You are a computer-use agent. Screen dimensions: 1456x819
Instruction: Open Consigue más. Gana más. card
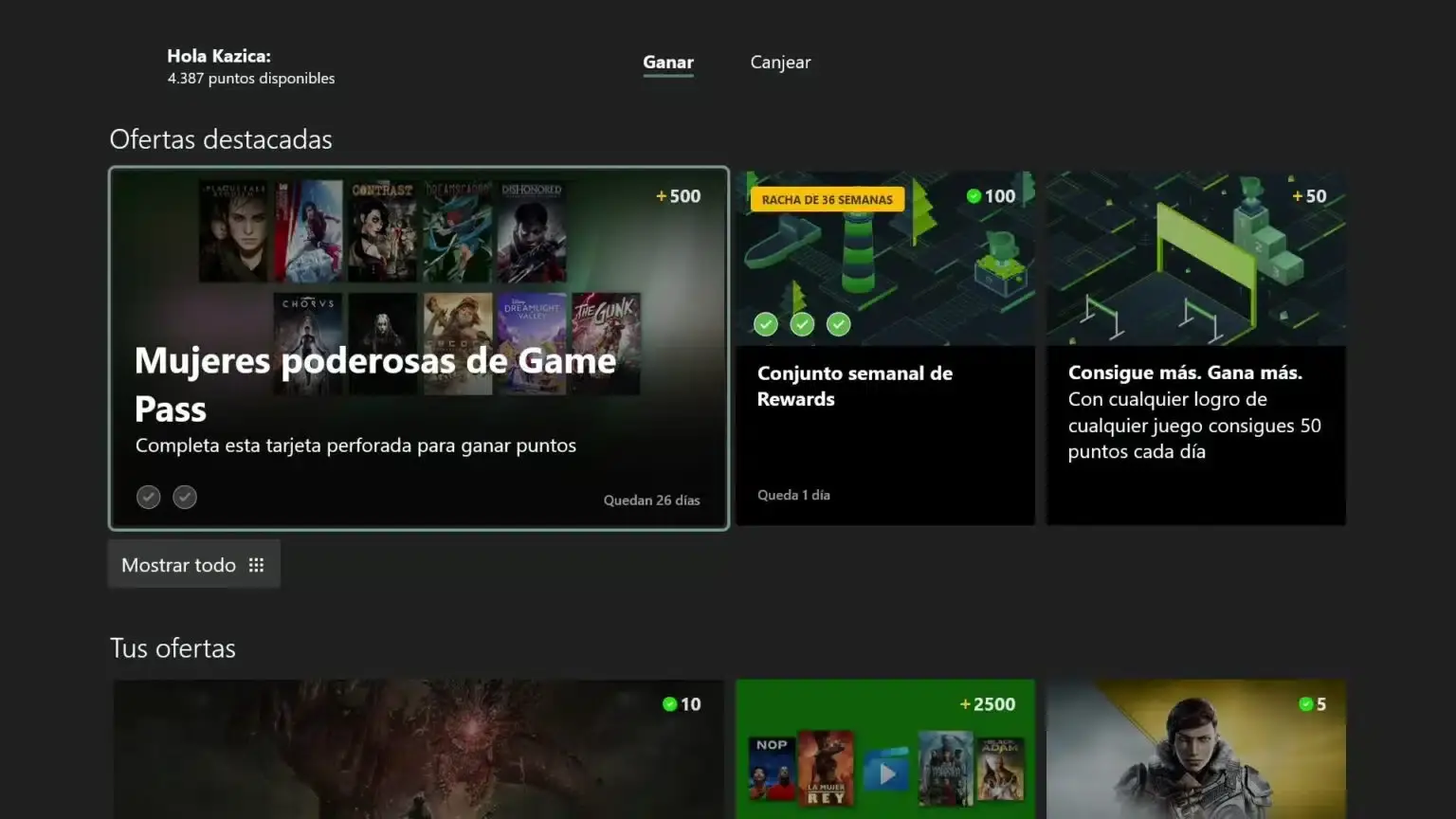[1195, 348]
